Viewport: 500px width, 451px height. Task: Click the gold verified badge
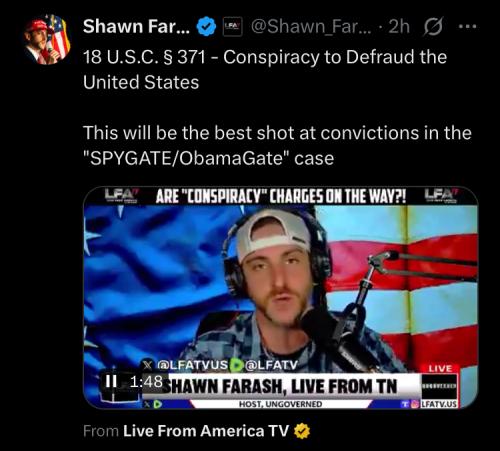[302, 431]
